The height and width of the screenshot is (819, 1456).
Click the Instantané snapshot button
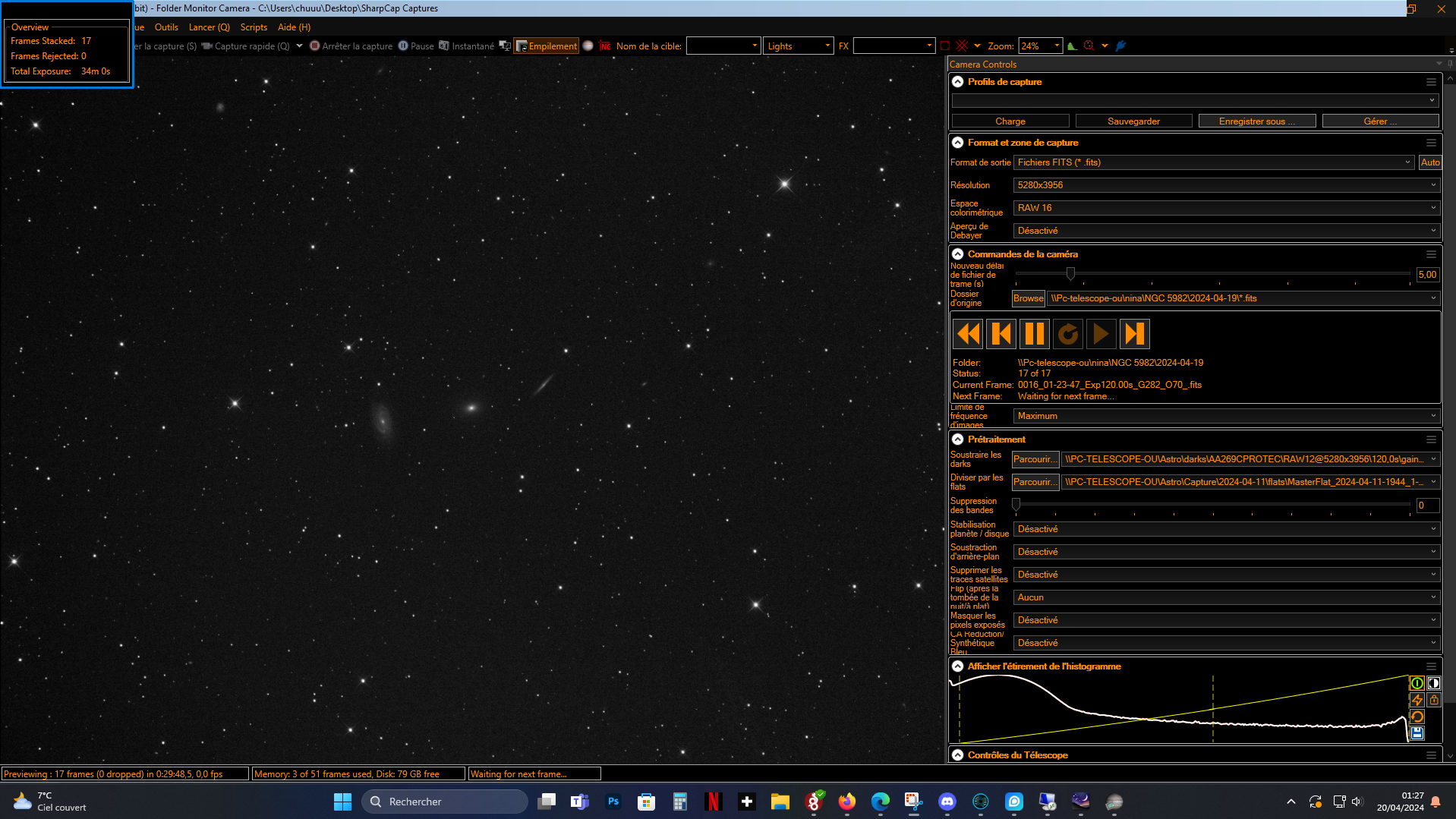pyautogui.click(x=466, y=46)
